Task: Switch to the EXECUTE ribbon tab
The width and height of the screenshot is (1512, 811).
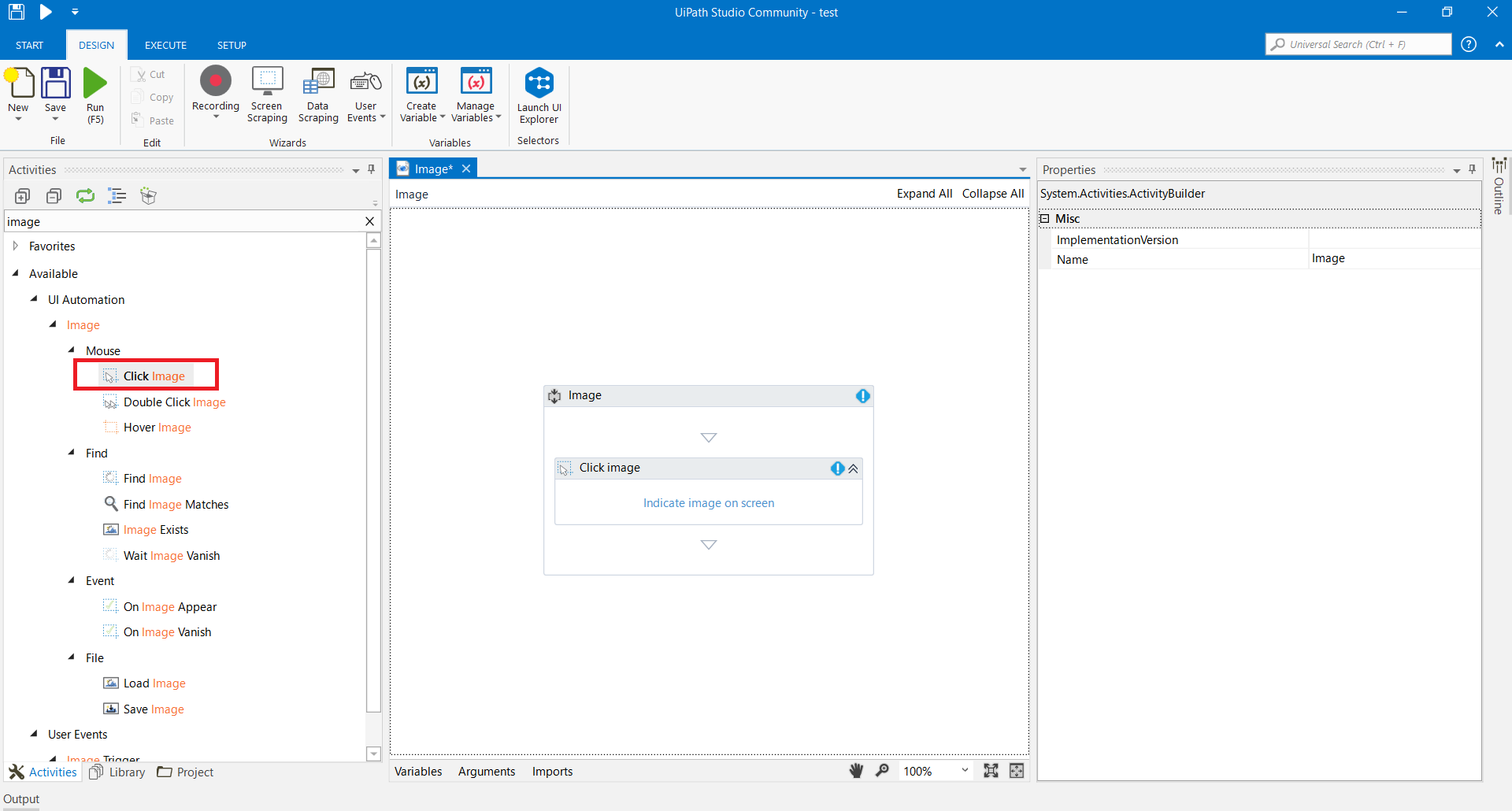Action: pos(165,45)
